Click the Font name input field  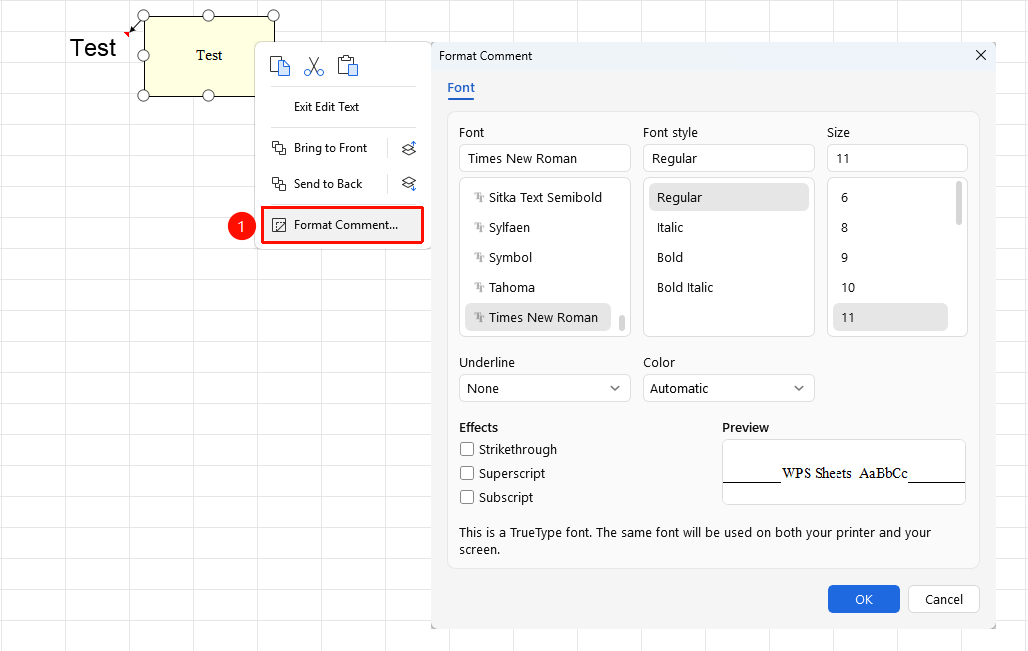545,158
